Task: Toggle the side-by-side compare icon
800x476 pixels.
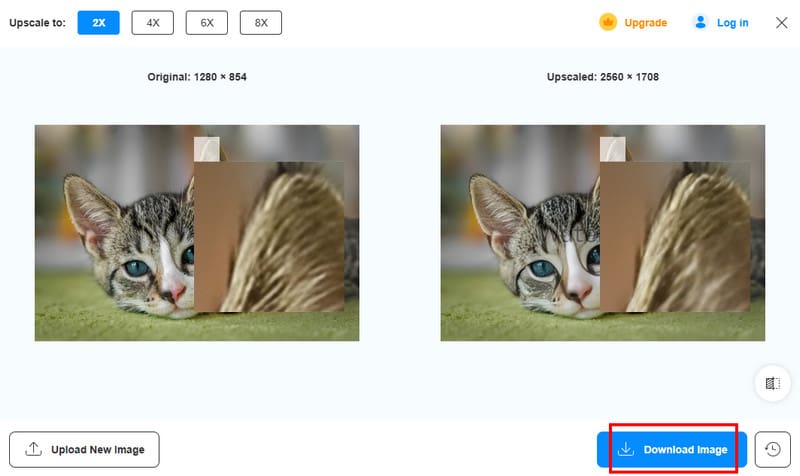Action: click(x=772, y=383)
